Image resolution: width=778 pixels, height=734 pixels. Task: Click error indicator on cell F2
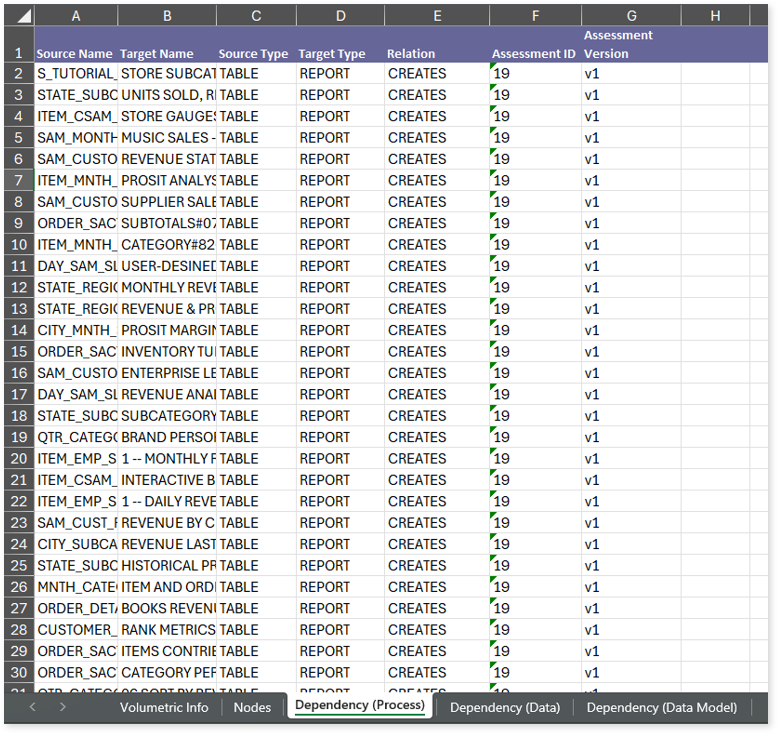coord(493,67)
